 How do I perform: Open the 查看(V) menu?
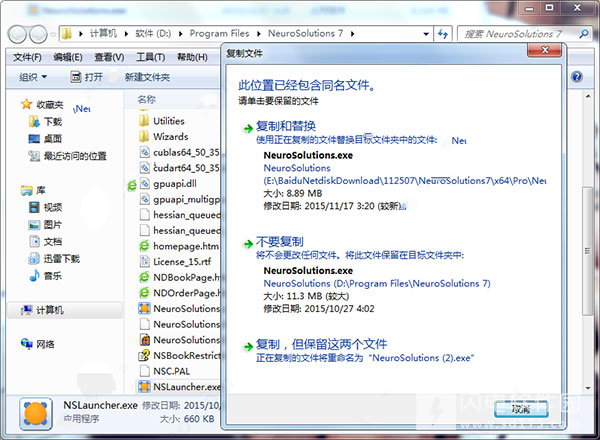tap(109, 57)
